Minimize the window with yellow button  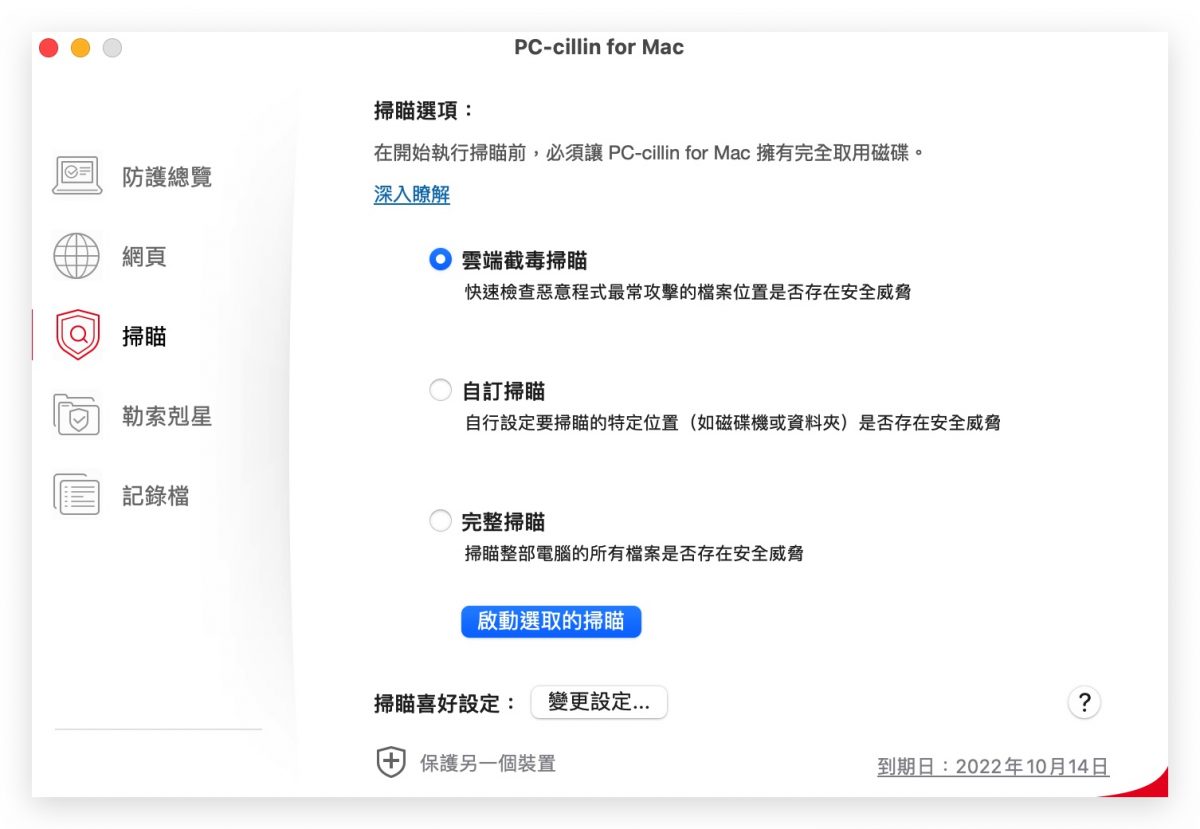81,47
